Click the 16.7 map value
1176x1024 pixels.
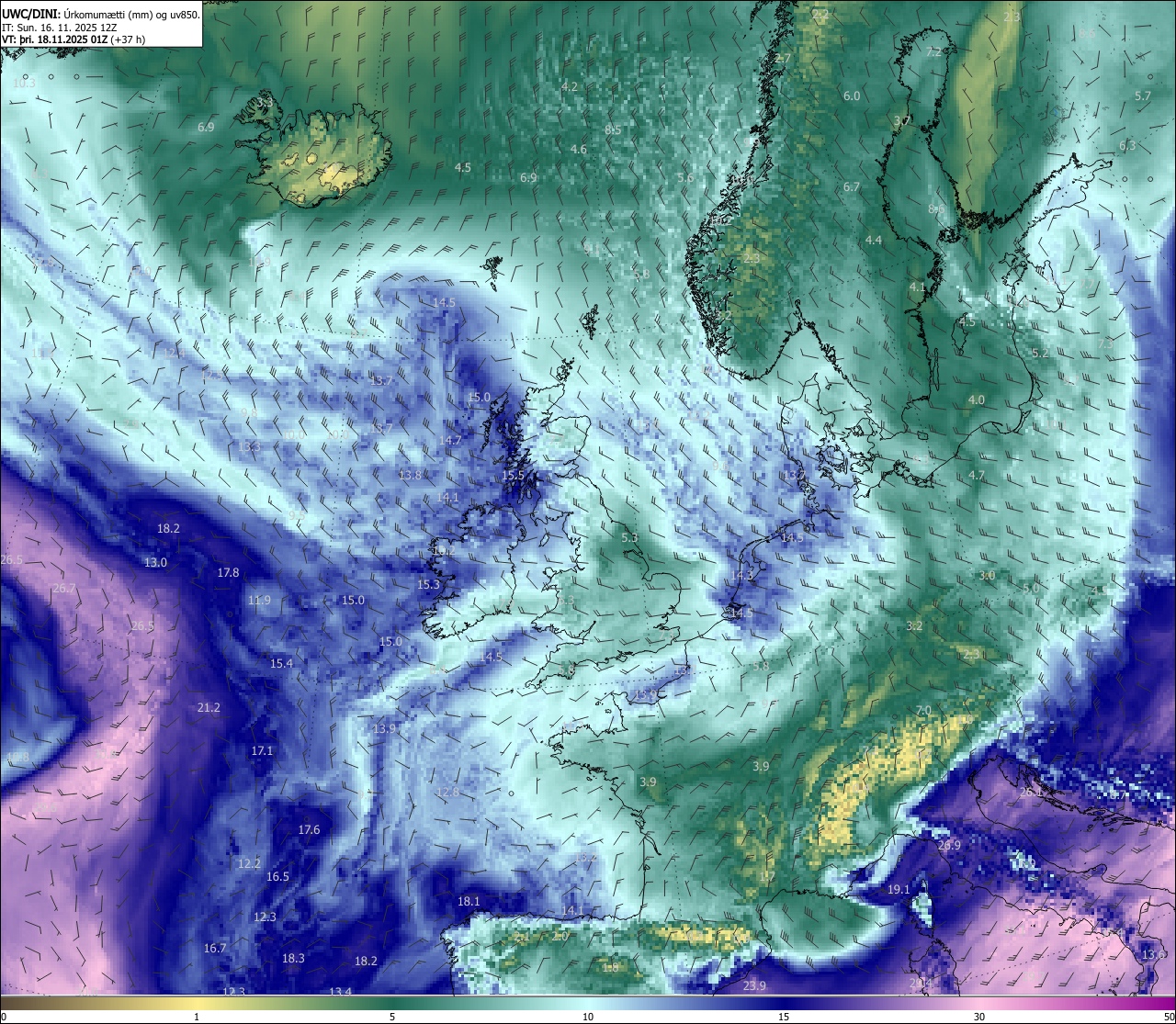point(215,948)
